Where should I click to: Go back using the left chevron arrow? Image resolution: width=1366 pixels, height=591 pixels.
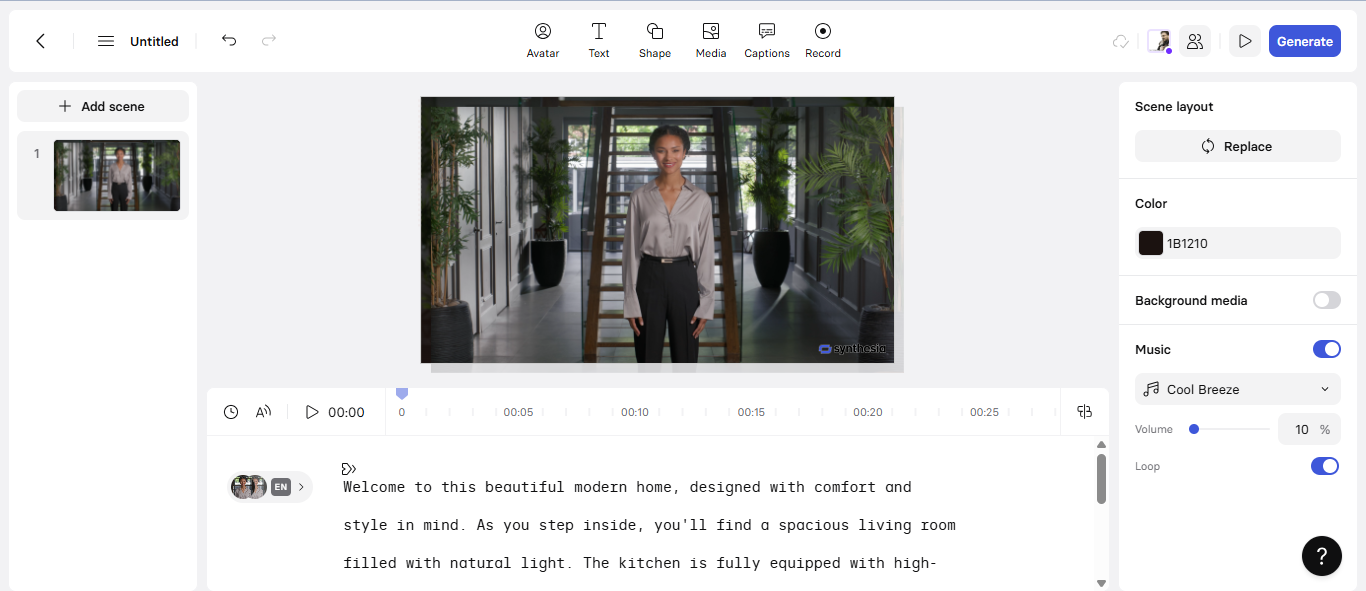[x=41, y=41]
